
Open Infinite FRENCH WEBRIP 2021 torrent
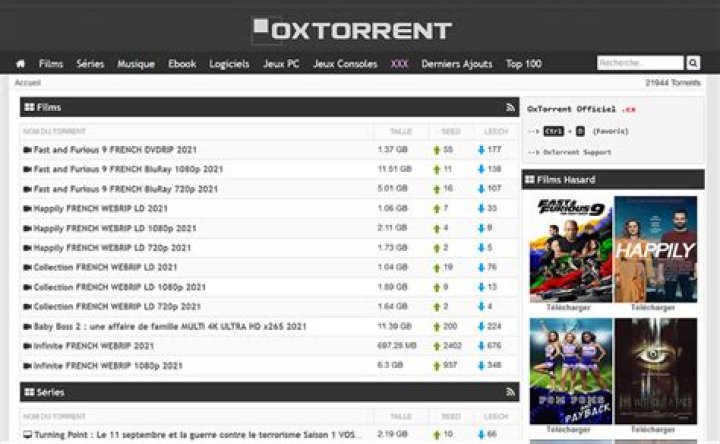(x=94, y=346)
